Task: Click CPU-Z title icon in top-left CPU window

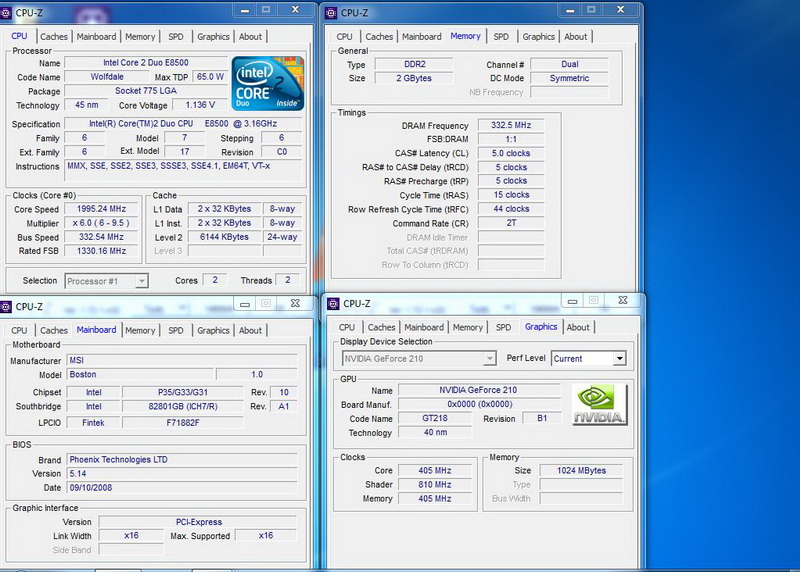Action: click(7, 12)
